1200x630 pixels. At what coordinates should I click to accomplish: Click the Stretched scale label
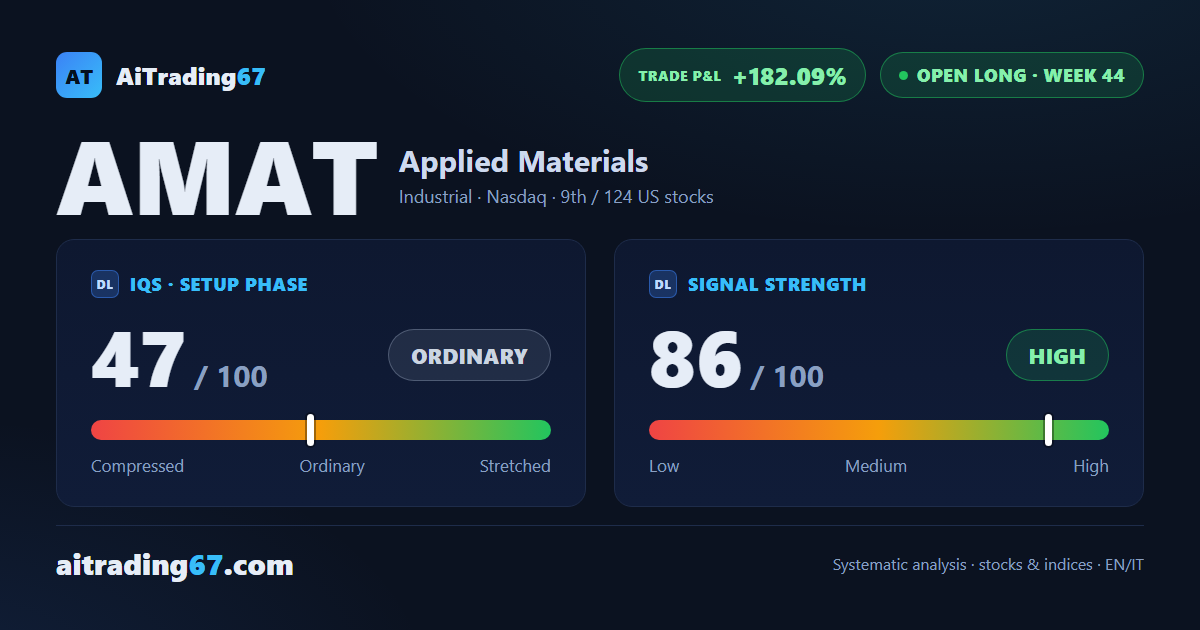click(x=515, y=466)
